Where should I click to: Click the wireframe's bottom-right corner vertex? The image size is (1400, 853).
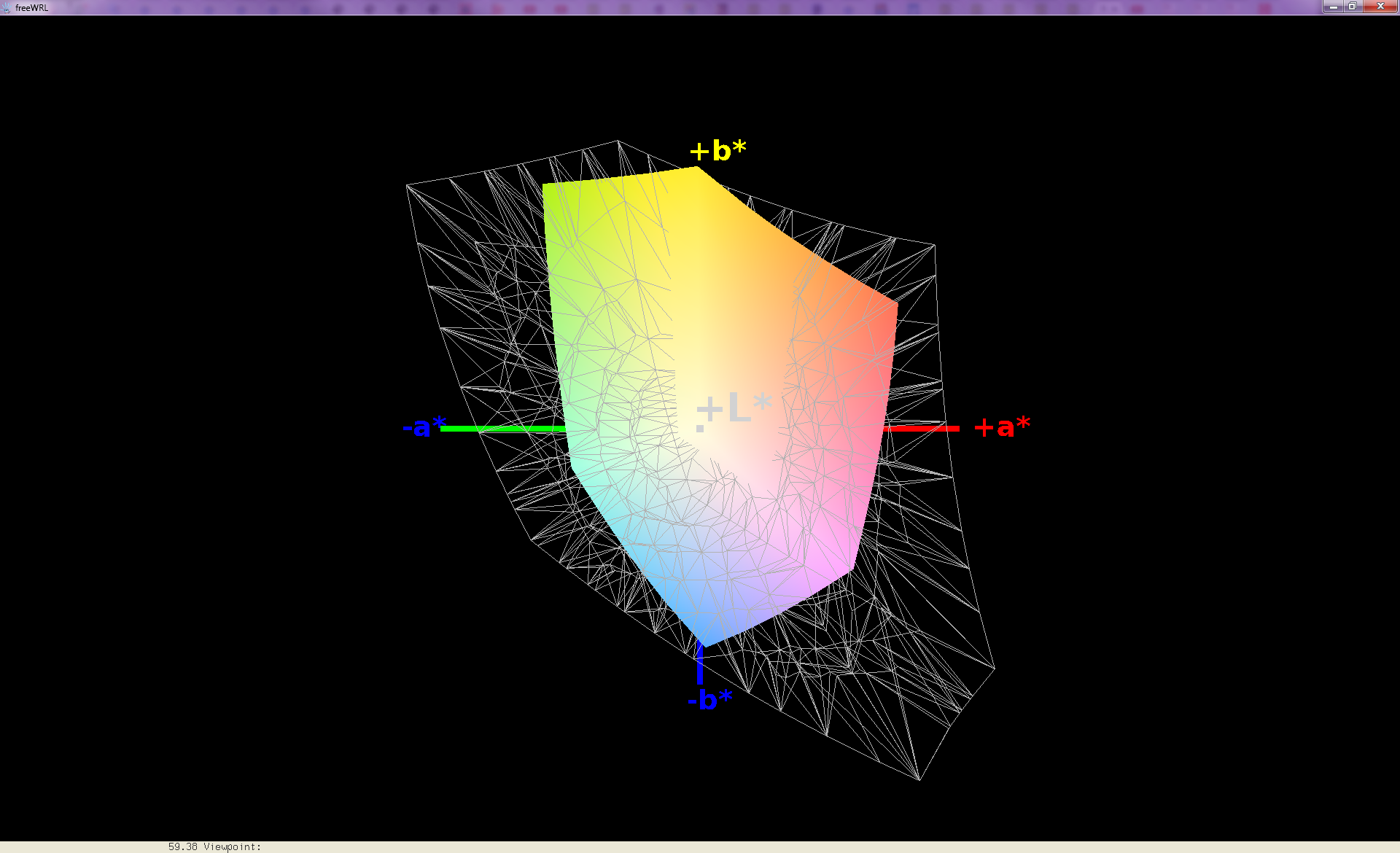[x=919, y=779]
